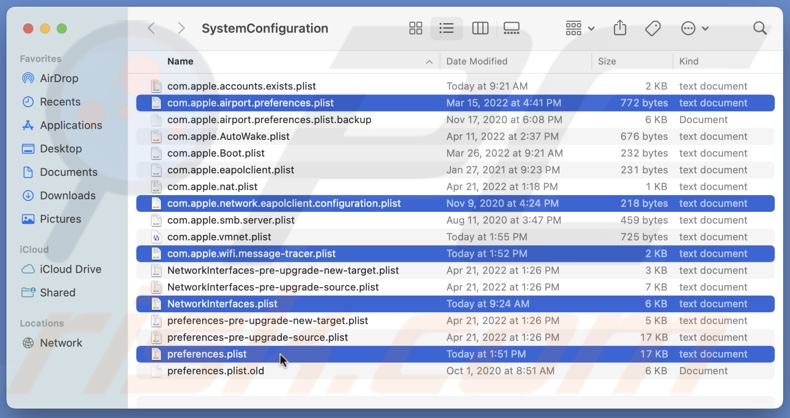Select com.apple.Boot.plist file
Image resolution: width=790 pixels, height=418 pixels.
pyautogui.click(x=455, y=153)
